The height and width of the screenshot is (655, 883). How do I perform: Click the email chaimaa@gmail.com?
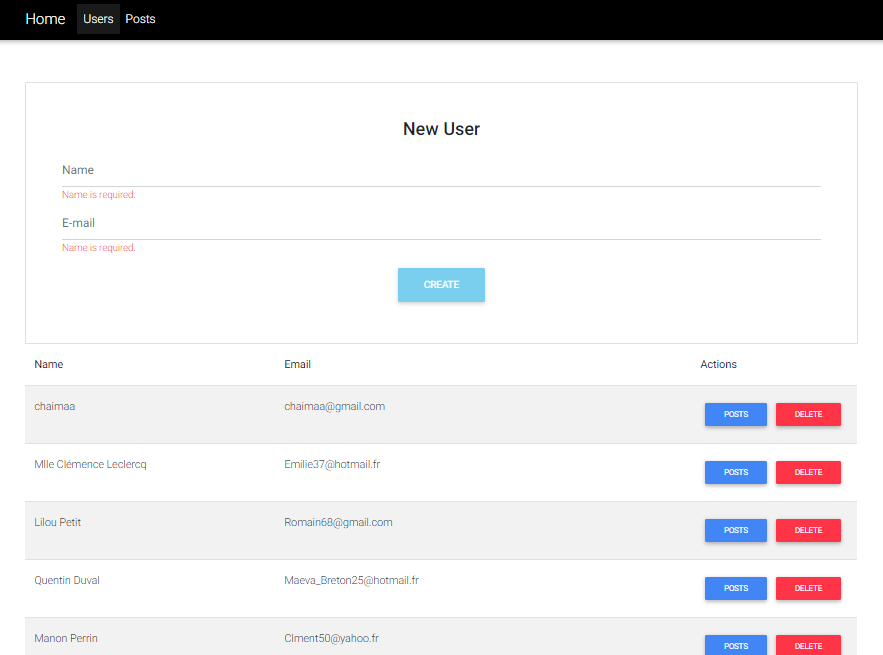pos(334,406)
